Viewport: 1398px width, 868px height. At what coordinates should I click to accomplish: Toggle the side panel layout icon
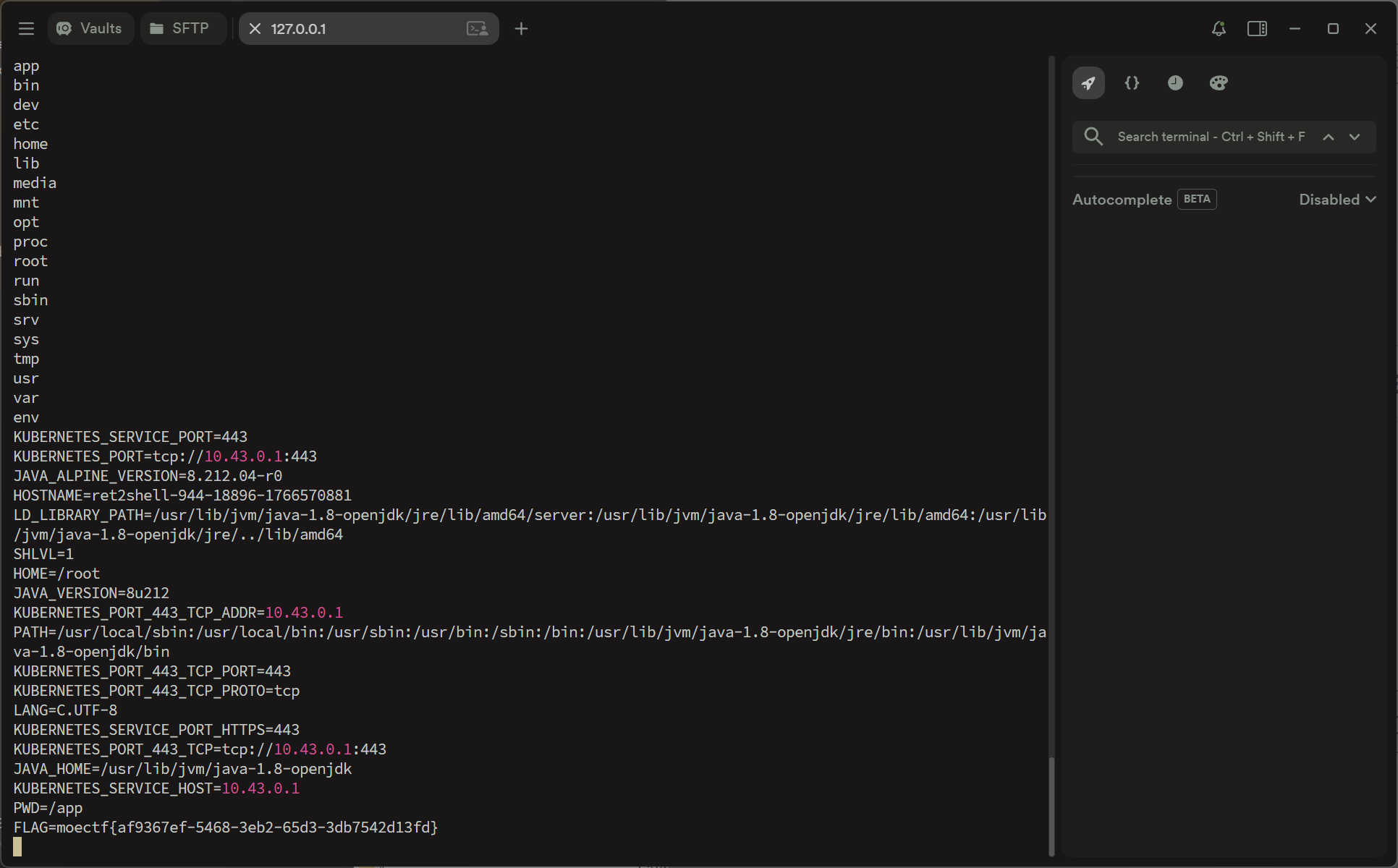[x=1257, y=29]
